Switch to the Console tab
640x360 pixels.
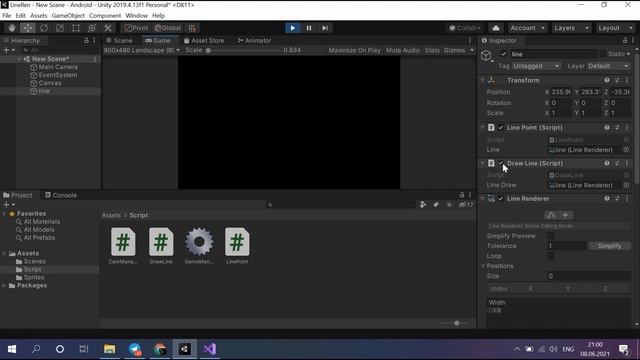pyautogui.click(x=61, y=195)
